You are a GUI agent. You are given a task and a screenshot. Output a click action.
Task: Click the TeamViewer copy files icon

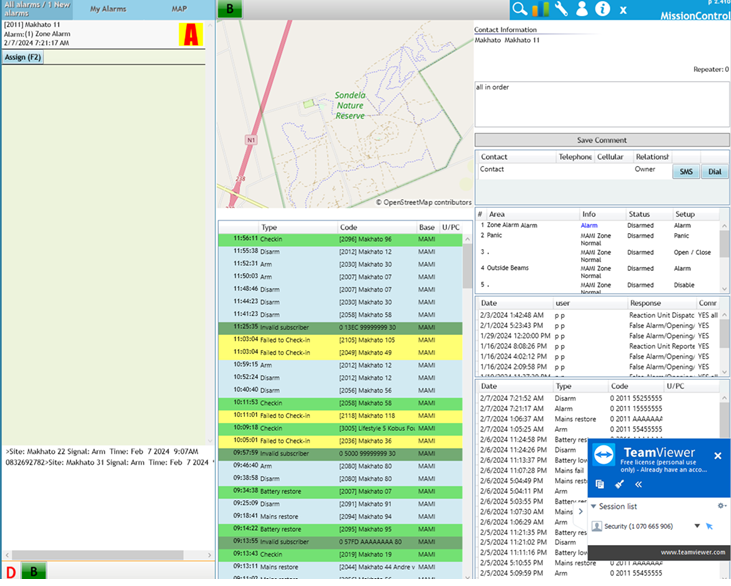(x=600, y=484)
